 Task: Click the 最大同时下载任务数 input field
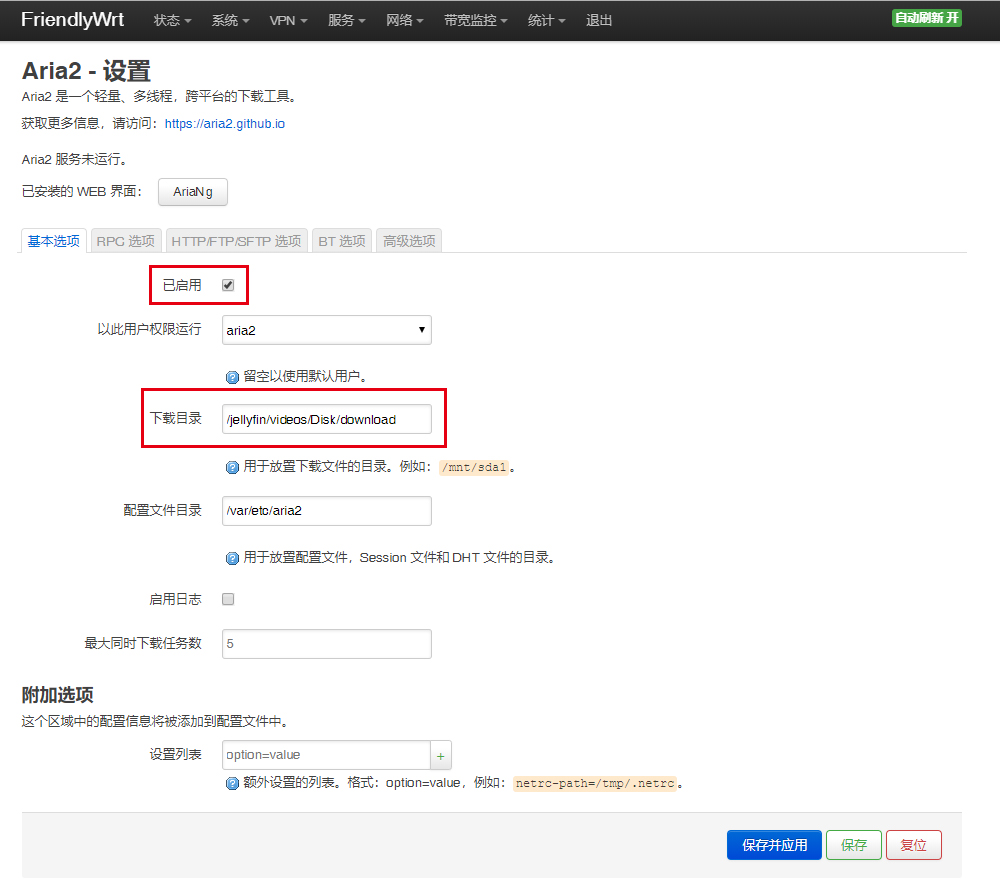(x=327, y=644)
